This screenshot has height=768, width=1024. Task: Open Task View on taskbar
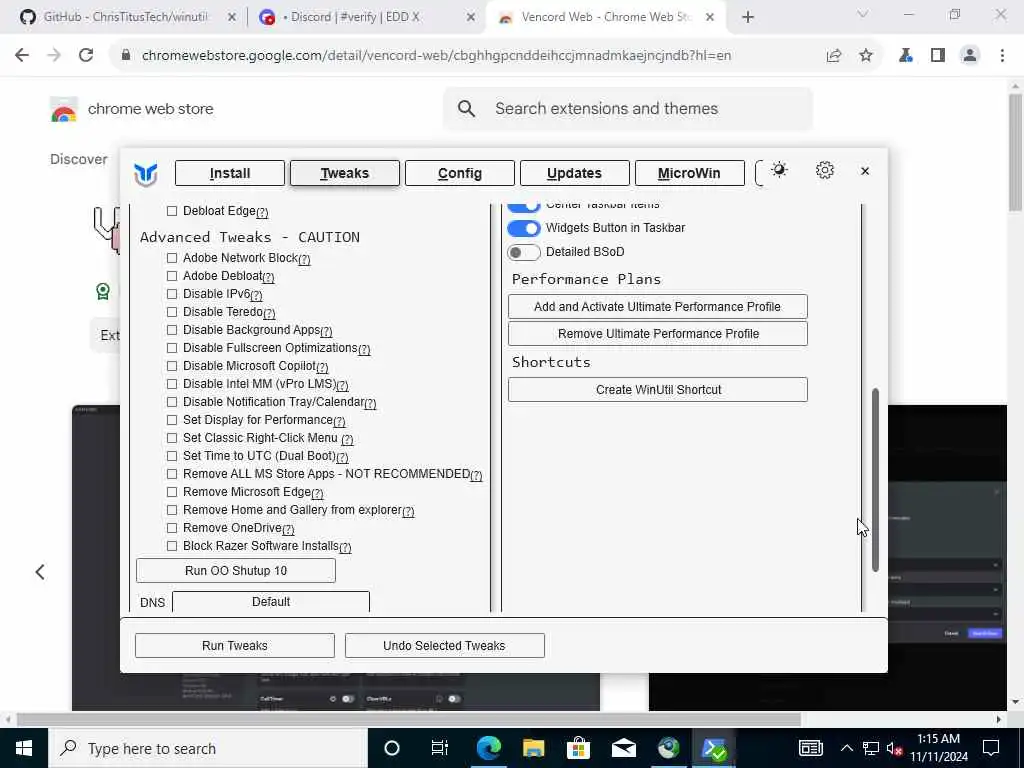(440, 748)
